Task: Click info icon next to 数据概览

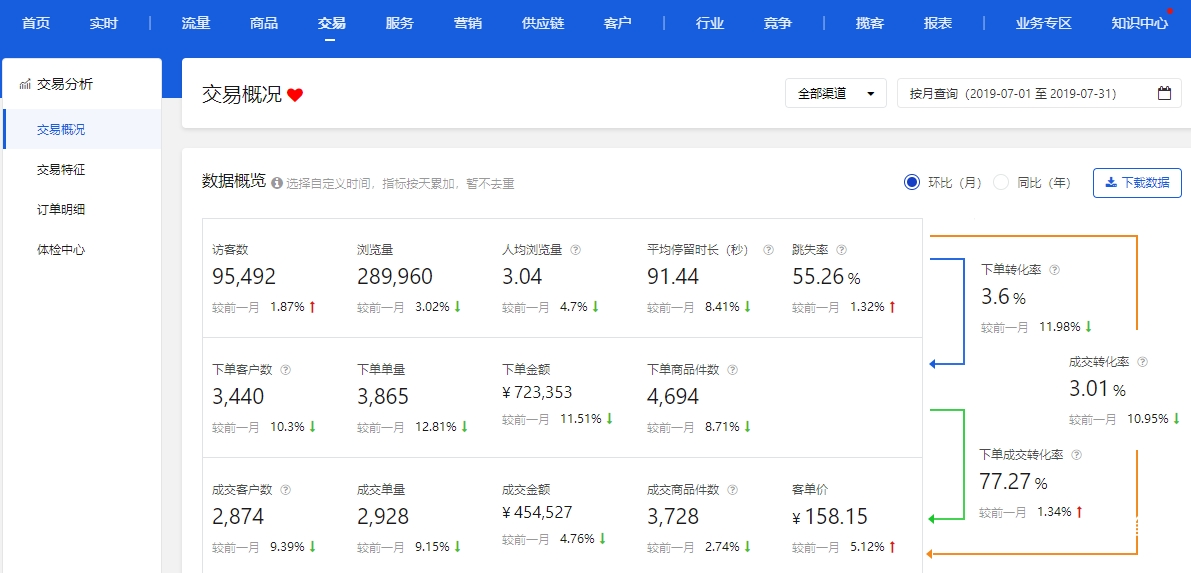Action: click(277, 183)
